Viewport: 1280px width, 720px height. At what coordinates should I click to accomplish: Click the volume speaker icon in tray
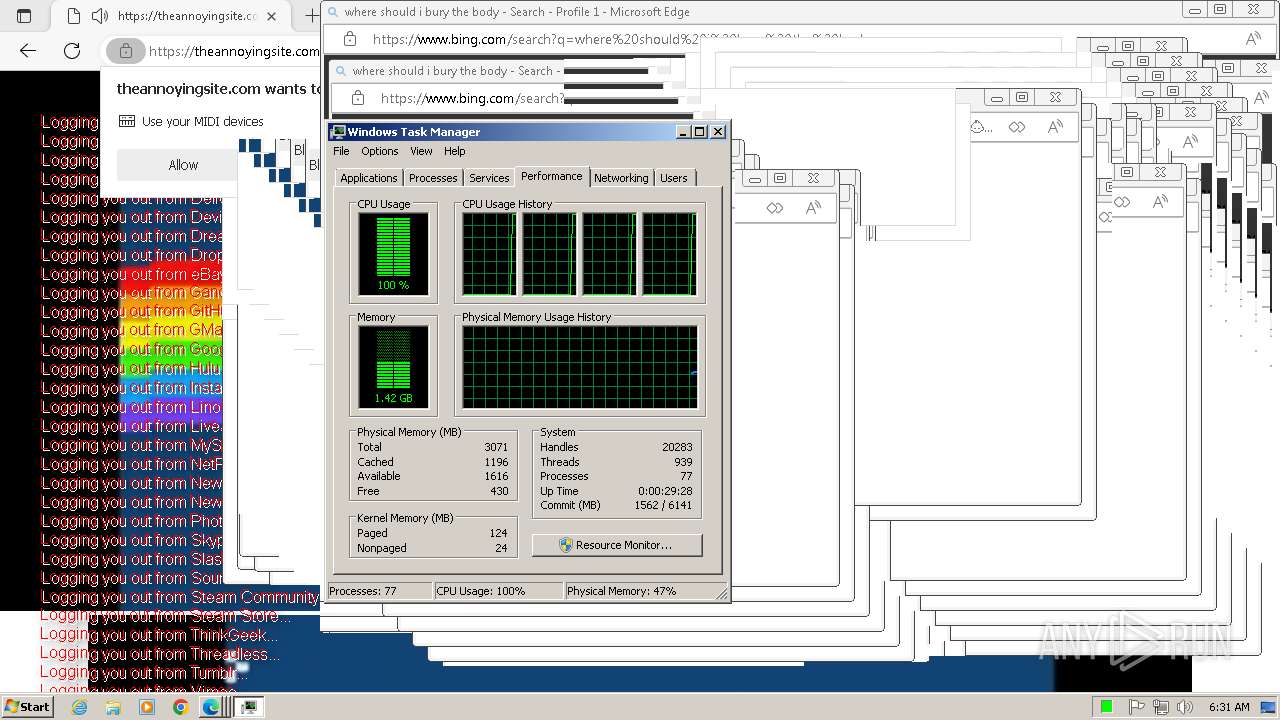tap(1184, 707)
